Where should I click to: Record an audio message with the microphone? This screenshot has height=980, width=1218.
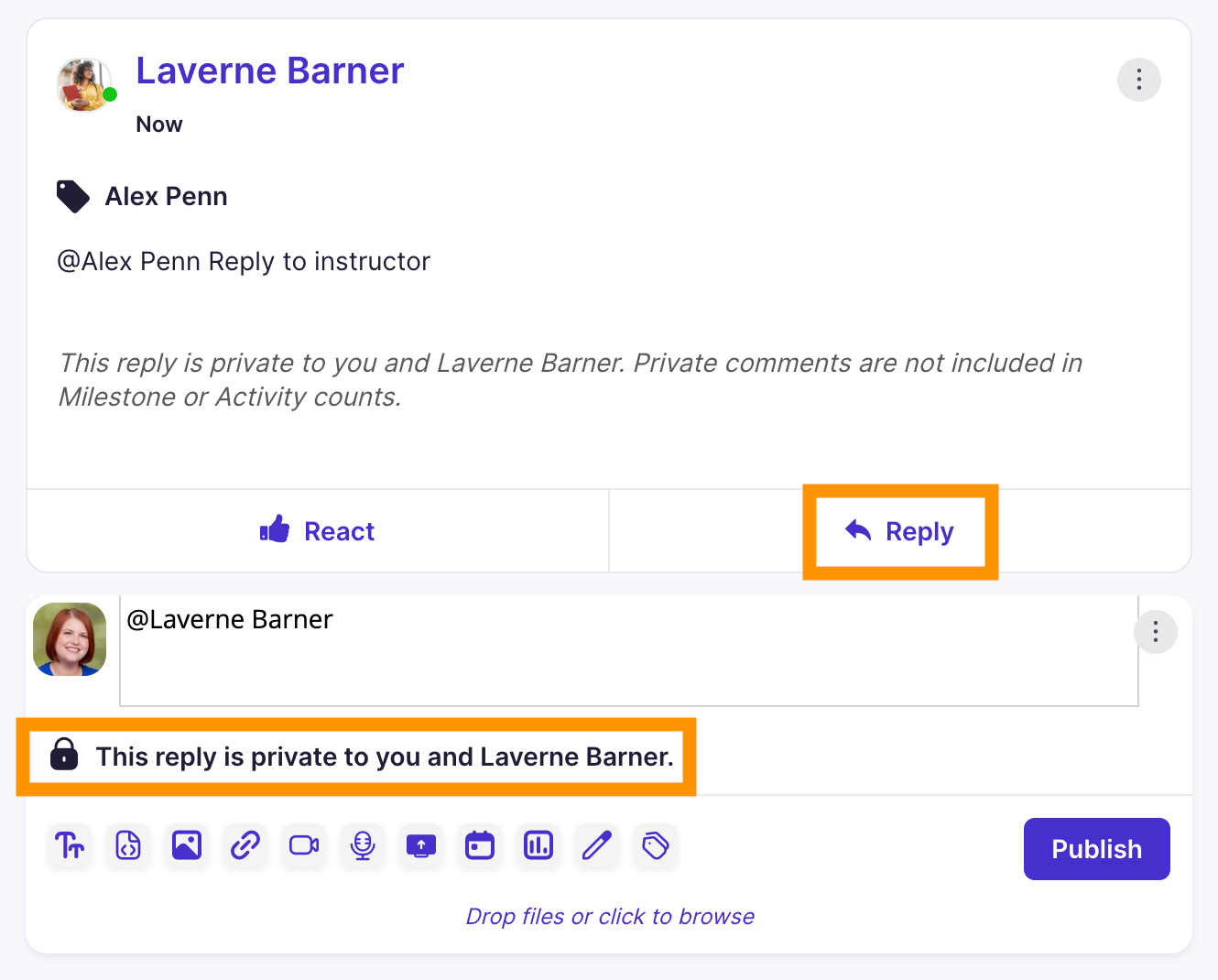[362, 846]
